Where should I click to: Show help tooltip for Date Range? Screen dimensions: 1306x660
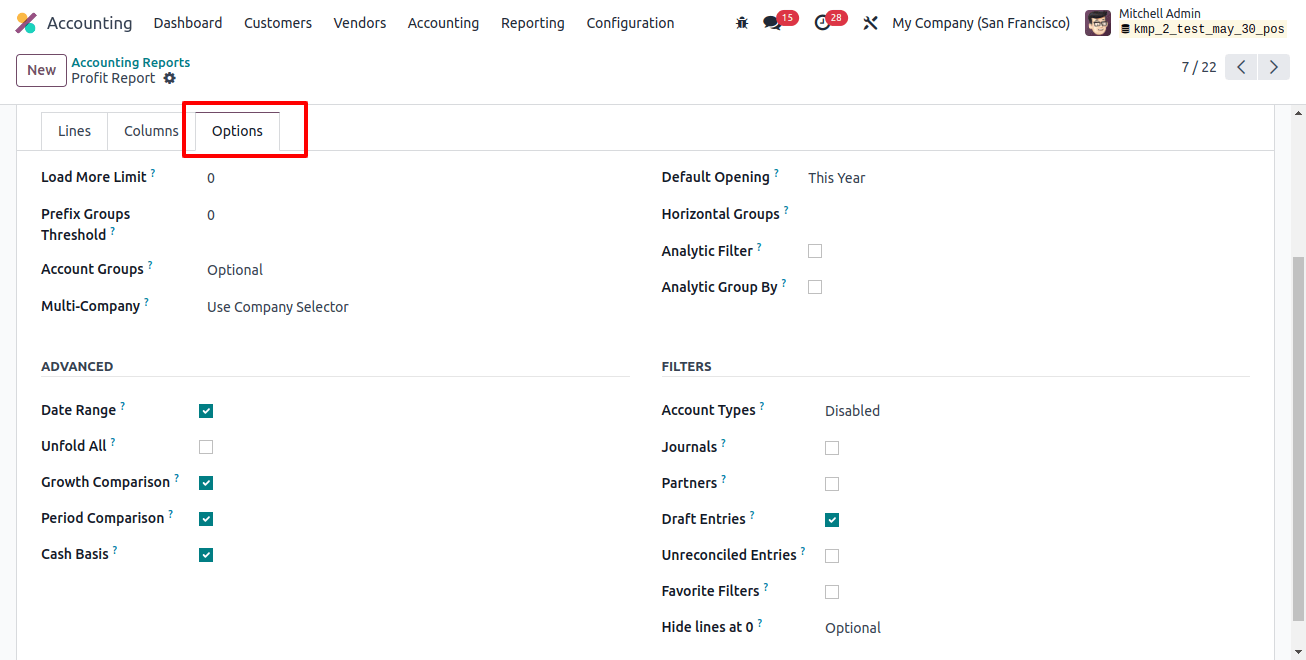(x=123, y=407)
